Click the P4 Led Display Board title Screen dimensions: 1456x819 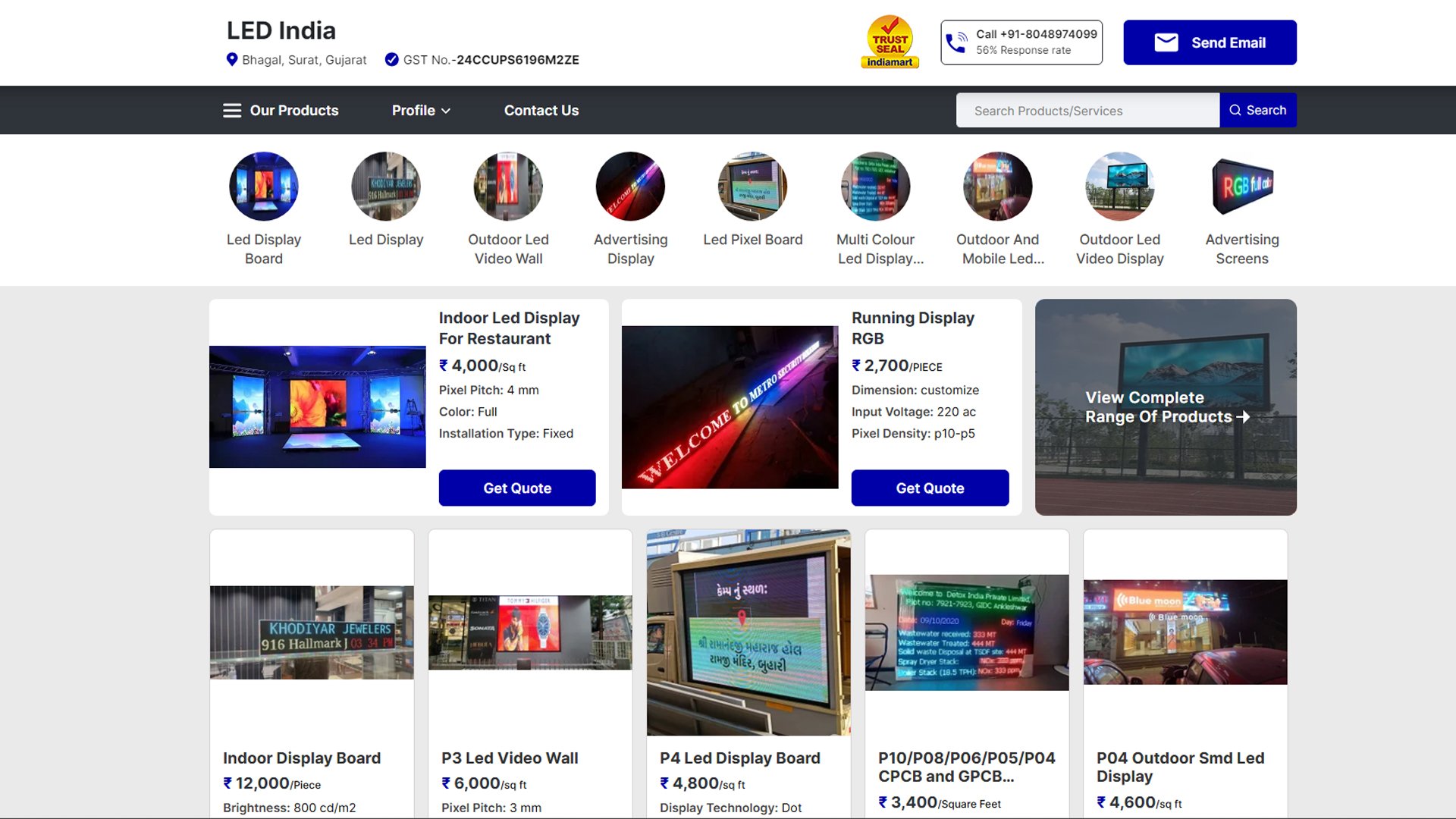740,758
